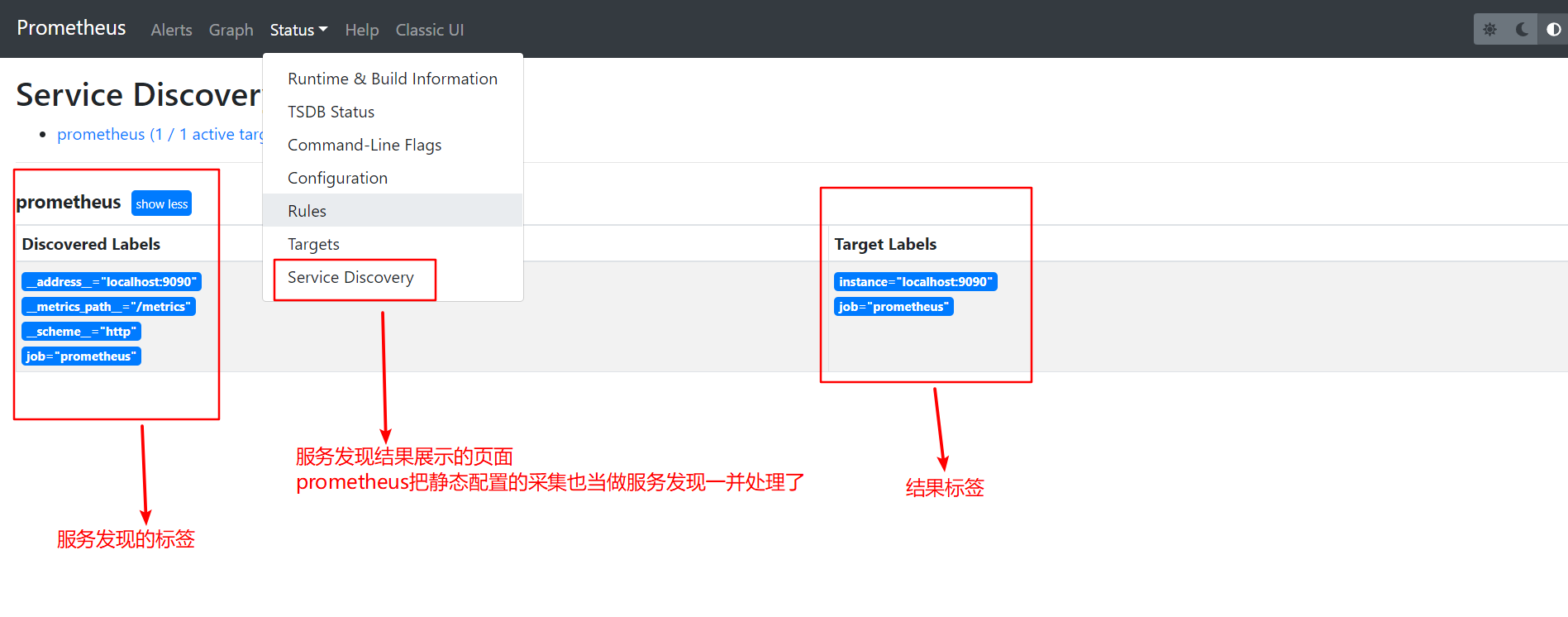Click instance="localhost:9090" target label
1568x617 pixels.
click(x=916, y=282)
